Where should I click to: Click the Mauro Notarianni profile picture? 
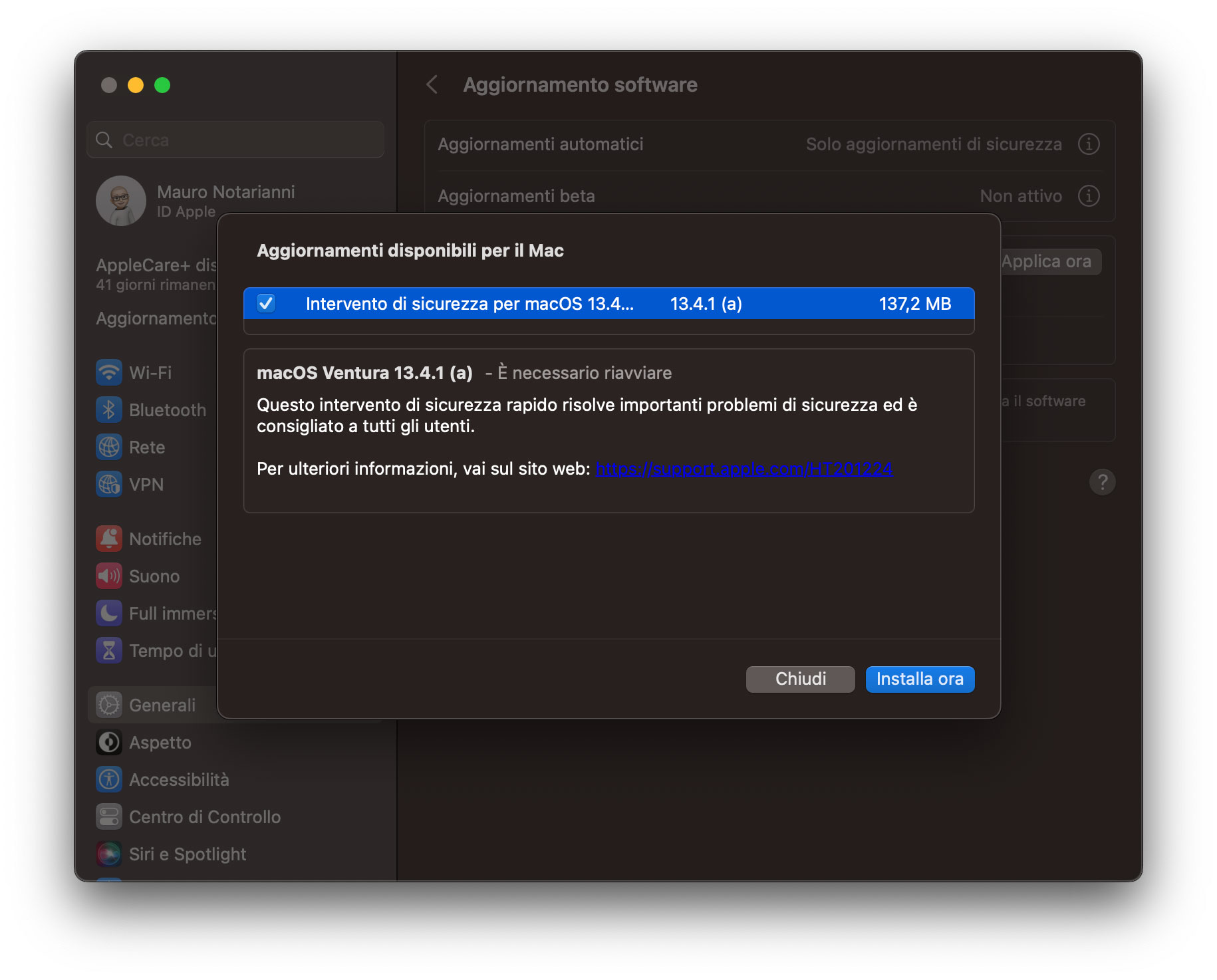click(x=121, y=200)
